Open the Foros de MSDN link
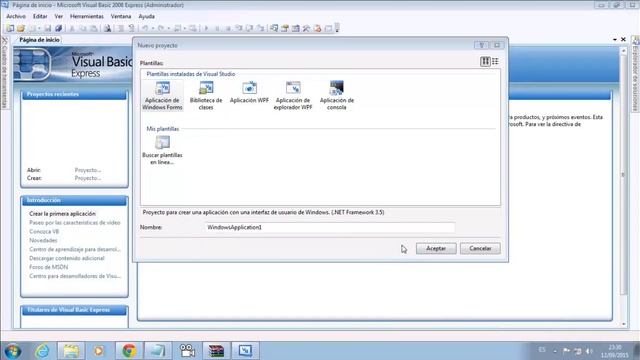The image size is (640, 360). pyautogui.click(x=49, y=267)
